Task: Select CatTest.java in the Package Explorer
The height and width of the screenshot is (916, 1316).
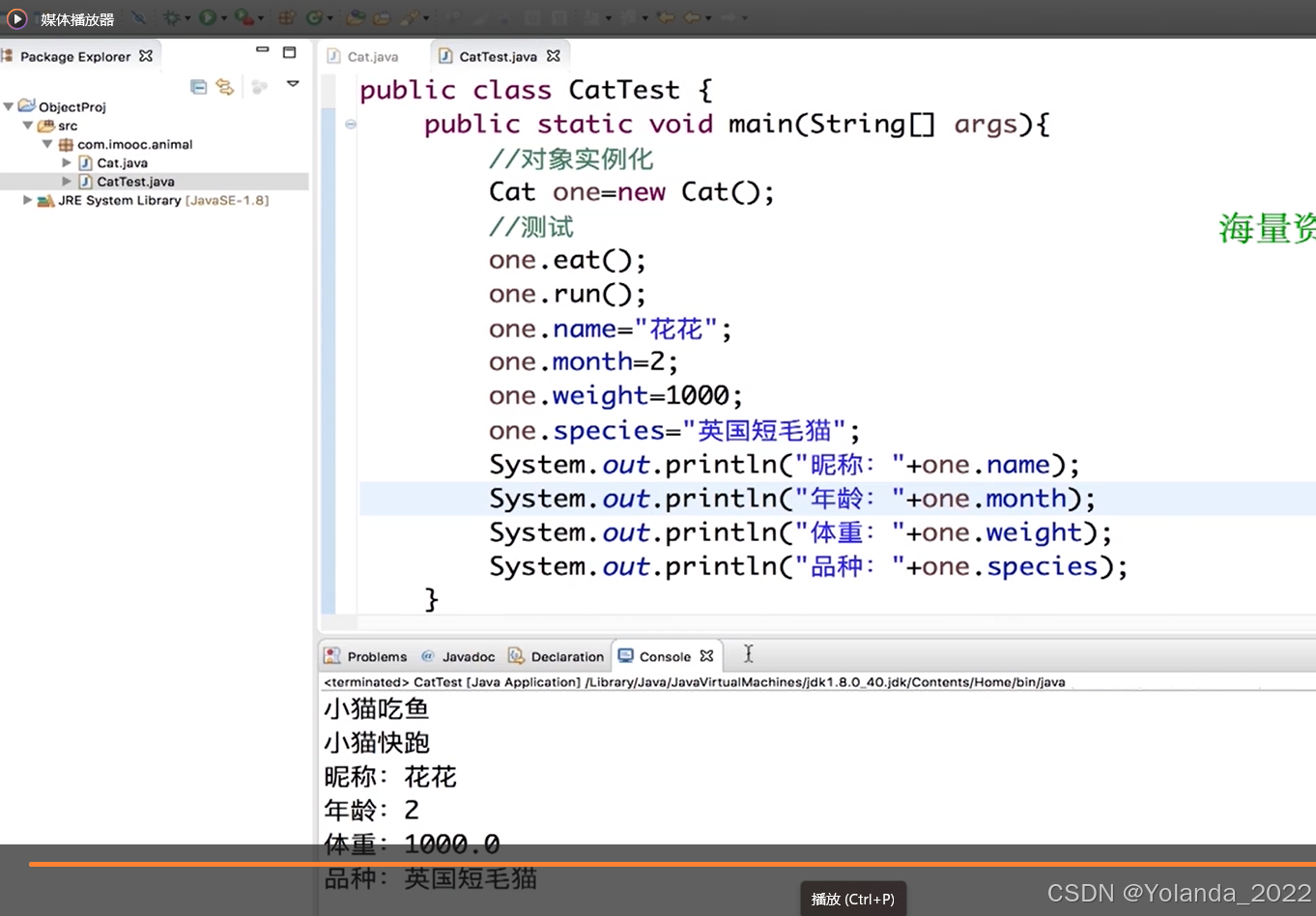Action: pos(135,181)
